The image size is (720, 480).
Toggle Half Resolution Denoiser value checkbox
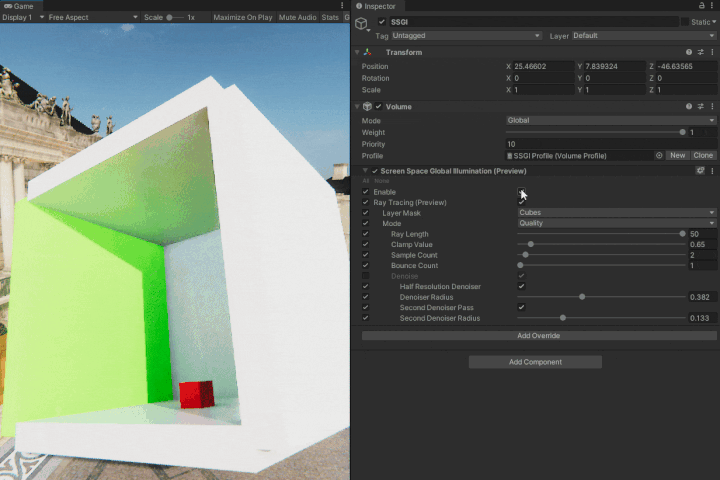click(521, 286)
